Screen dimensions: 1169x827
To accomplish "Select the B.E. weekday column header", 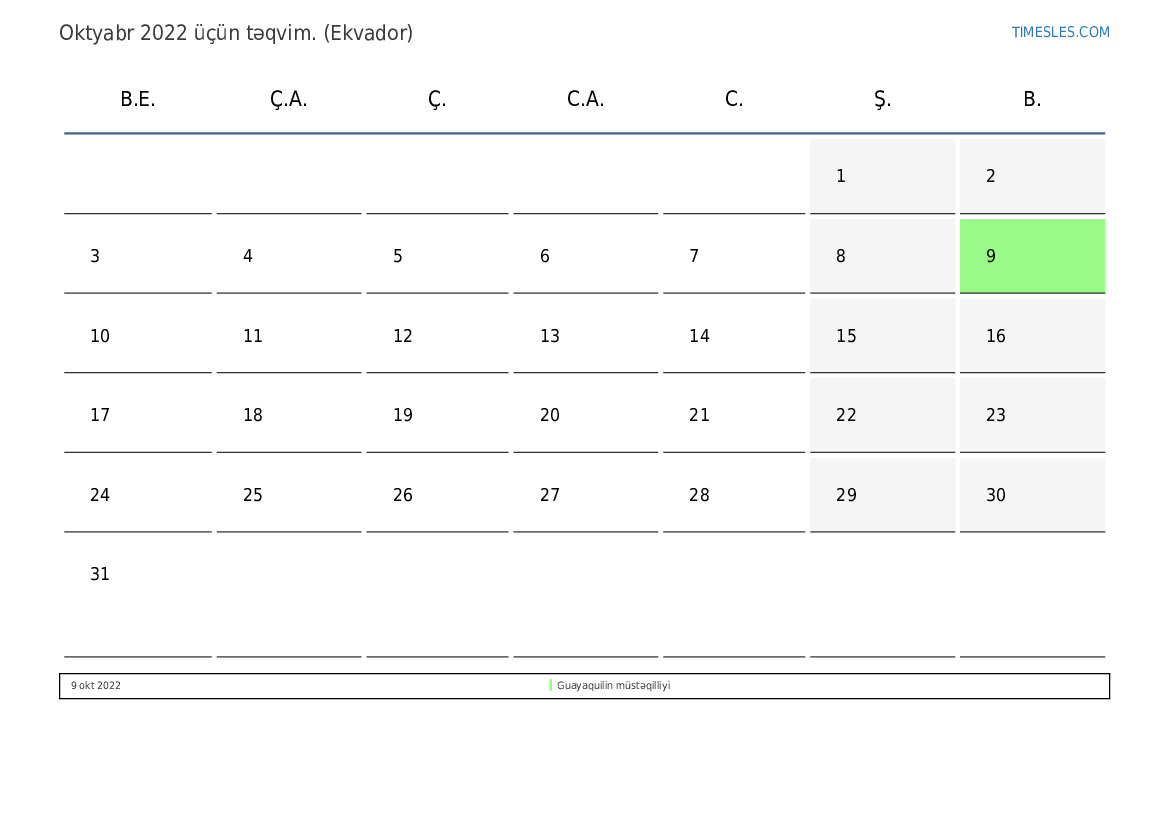I will point(138,99).
